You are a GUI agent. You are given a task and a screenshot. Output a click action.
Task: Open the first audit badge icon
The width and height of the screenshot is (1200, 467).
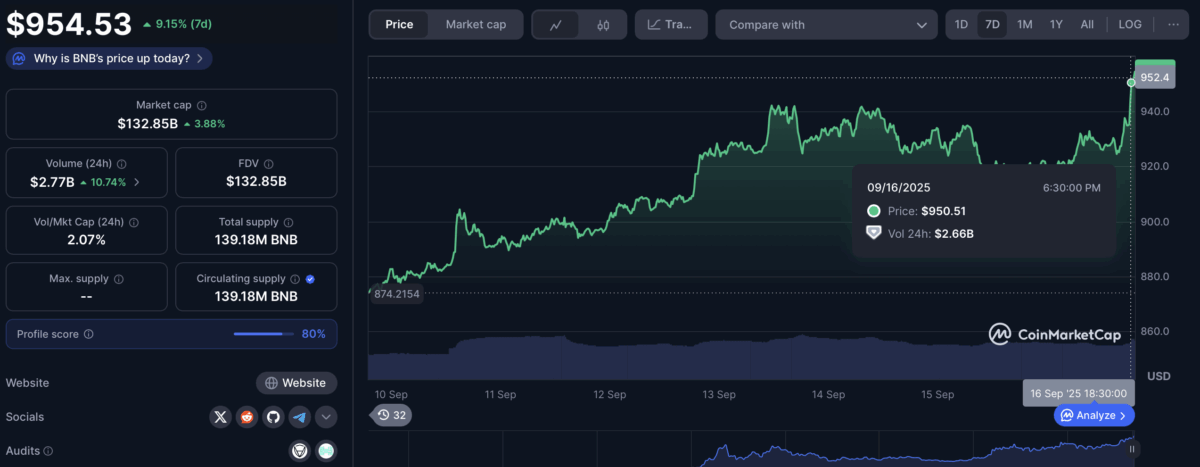[299, 452]
